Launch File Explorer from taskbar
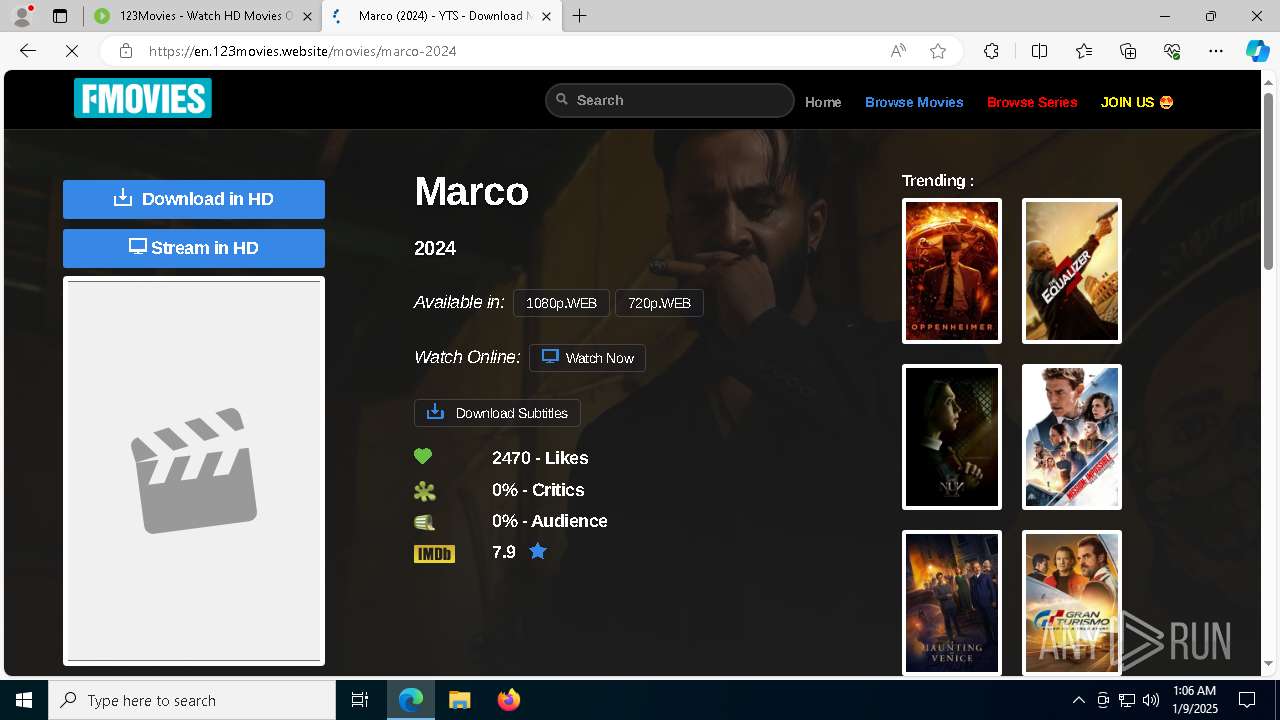The height and width of the screenshot is (720, 1280). click(459, 700)
